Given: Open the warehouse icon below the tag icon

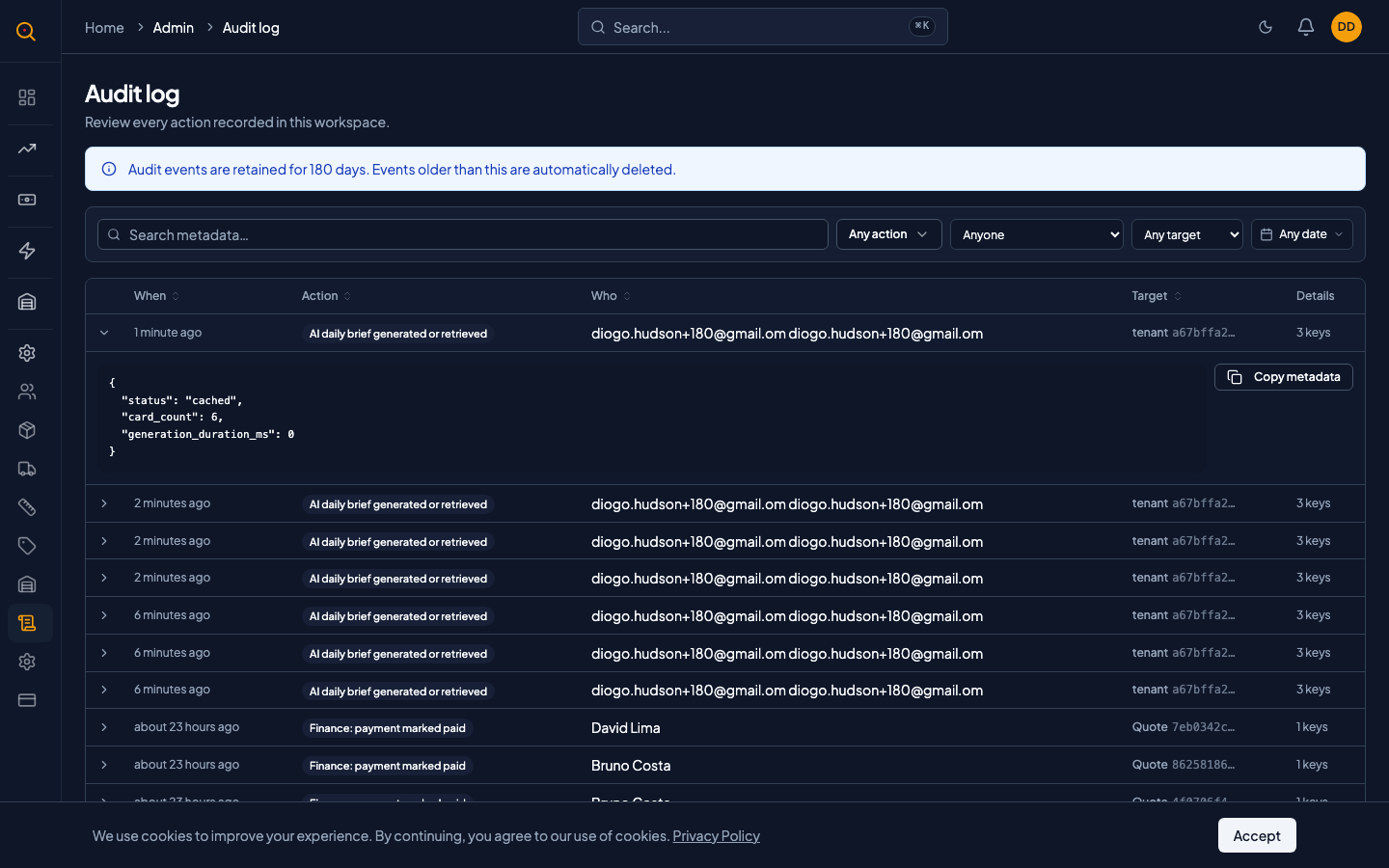Looking at the screenshot, I should tap(27, 584).
